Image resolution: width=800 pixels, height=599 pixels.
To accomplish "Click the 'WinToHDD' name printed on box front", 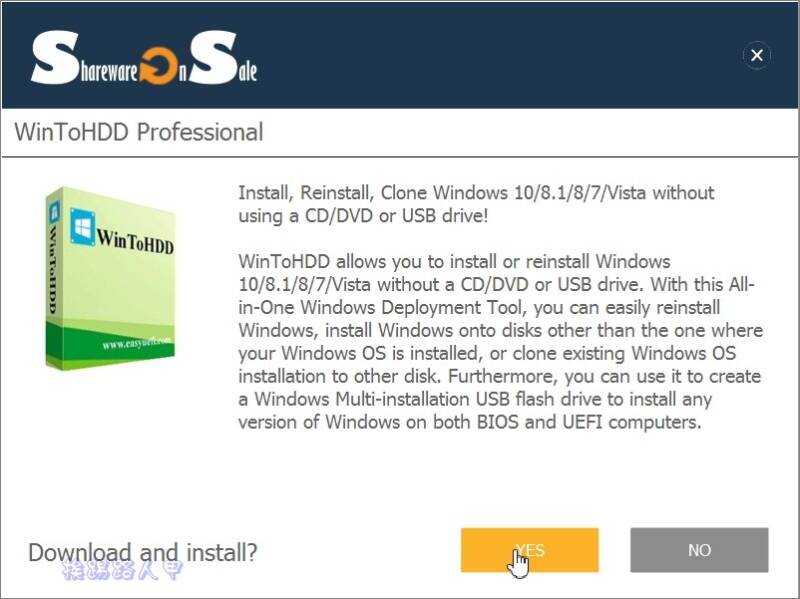I will [135, 241].
